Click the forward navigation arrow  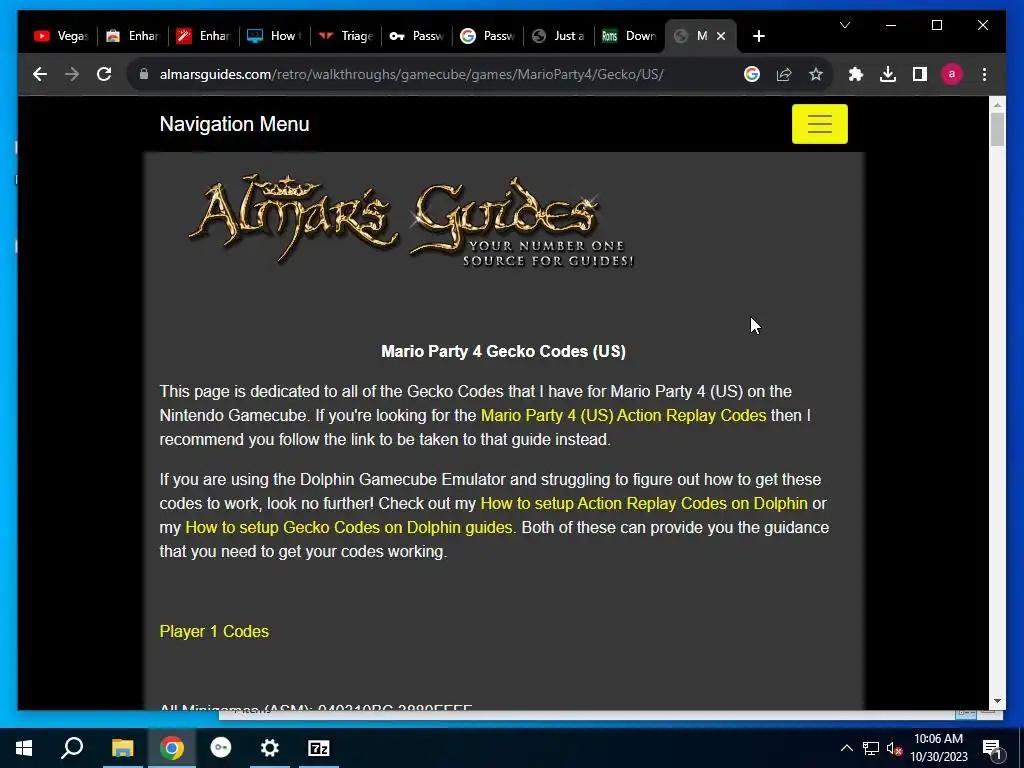click(72, 74)
